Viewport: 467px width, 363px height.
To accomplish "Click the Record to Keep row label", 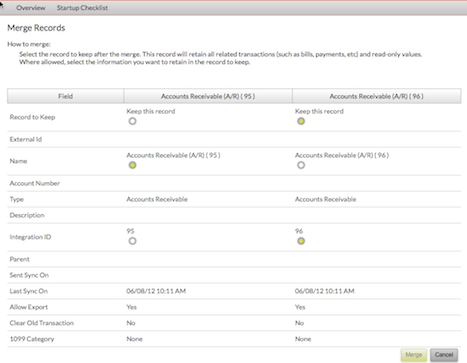I will click(32, 117).
